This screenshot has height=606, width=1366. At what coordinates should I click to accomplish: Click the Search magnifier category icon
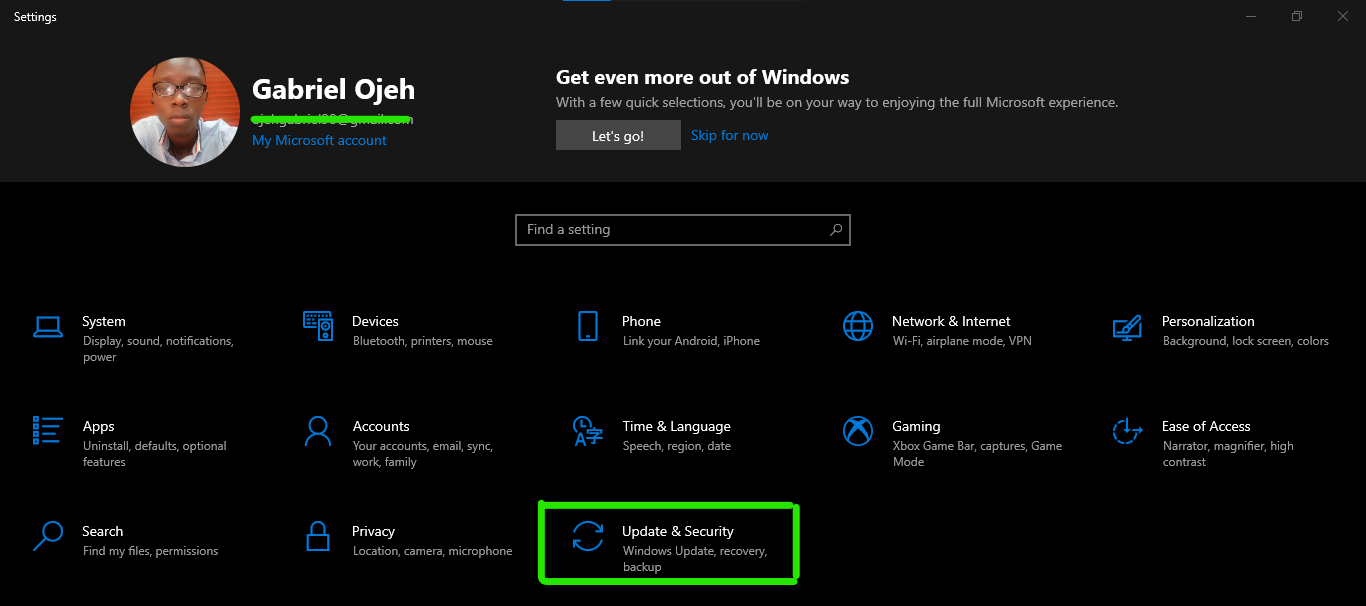coord(48,536)
